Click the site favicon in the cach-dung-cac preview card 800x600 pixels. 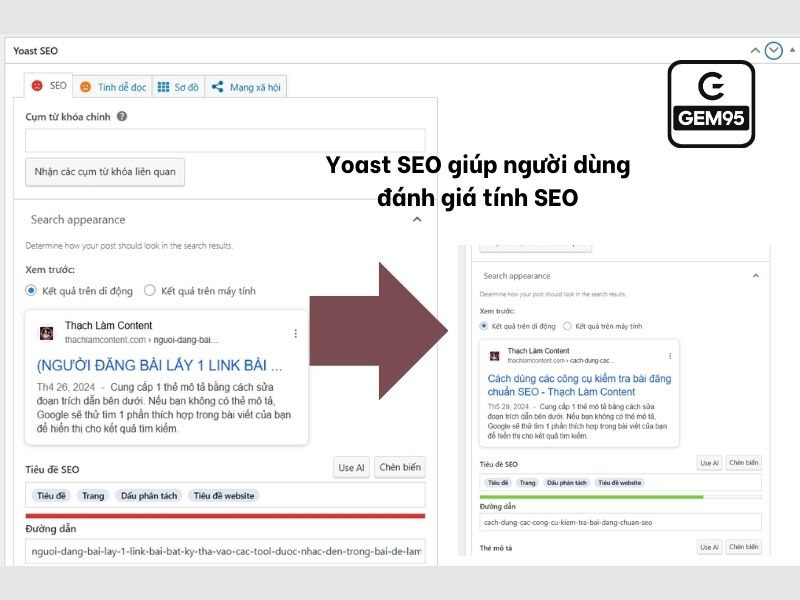click(x=494, y=356)
